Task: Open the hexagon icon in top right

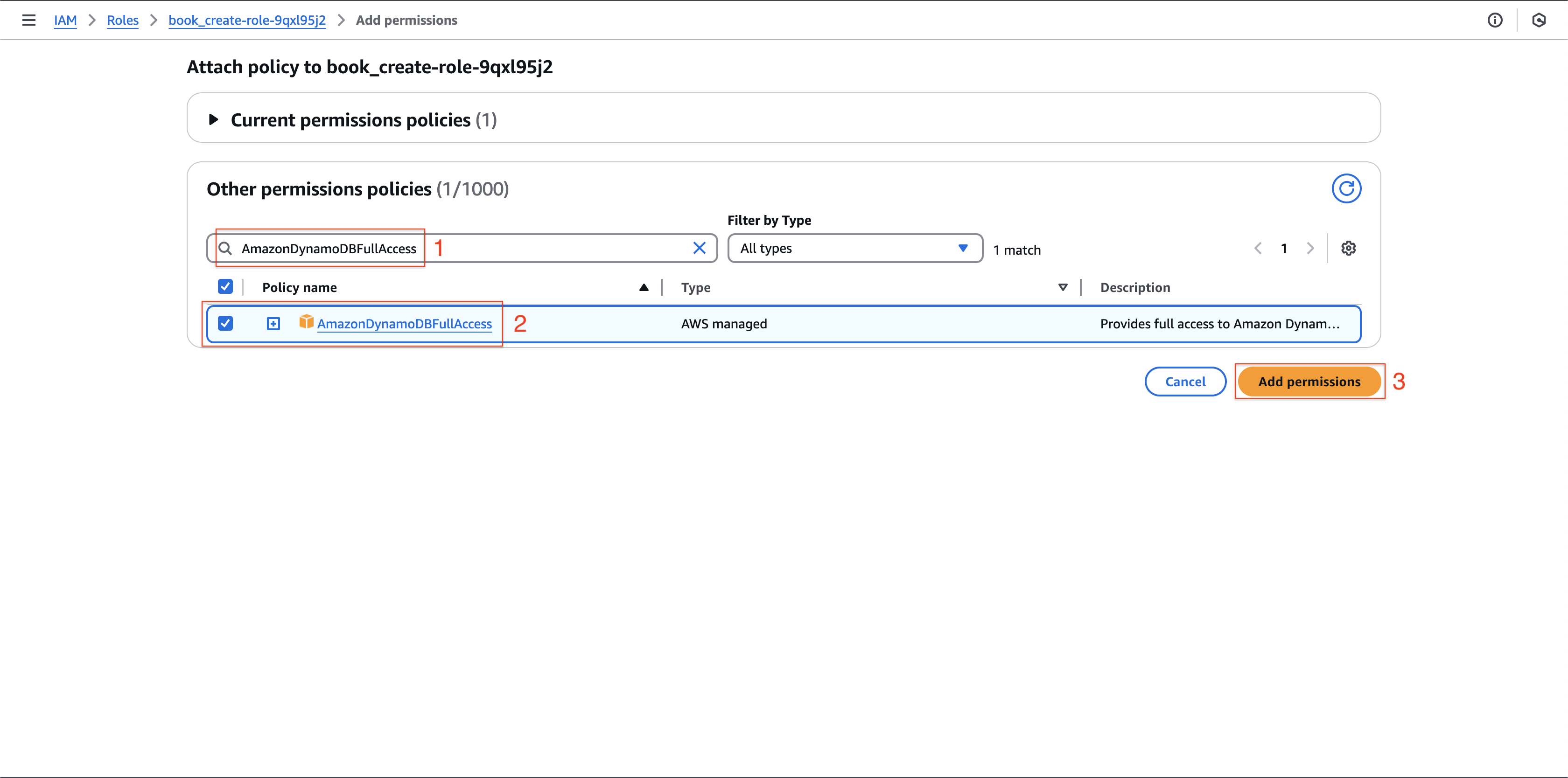Action: [x=1538, y=20]
